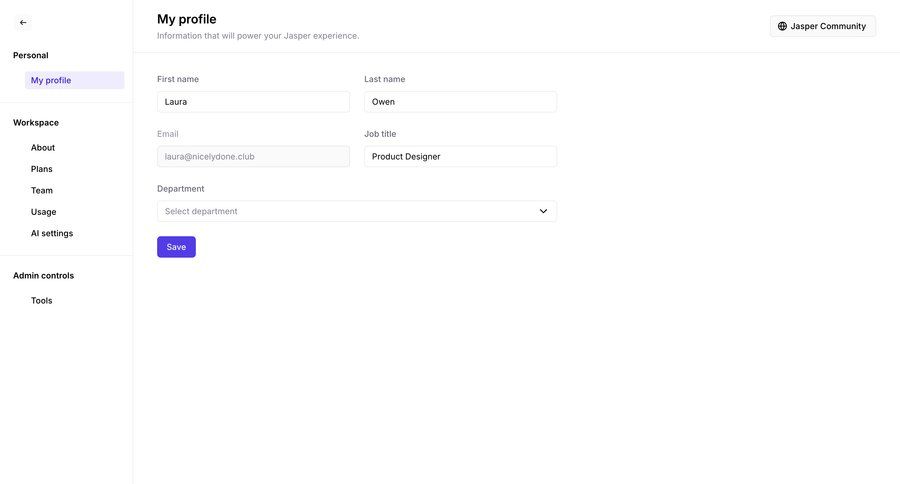Click the disabled Email field

pos(253,156)
